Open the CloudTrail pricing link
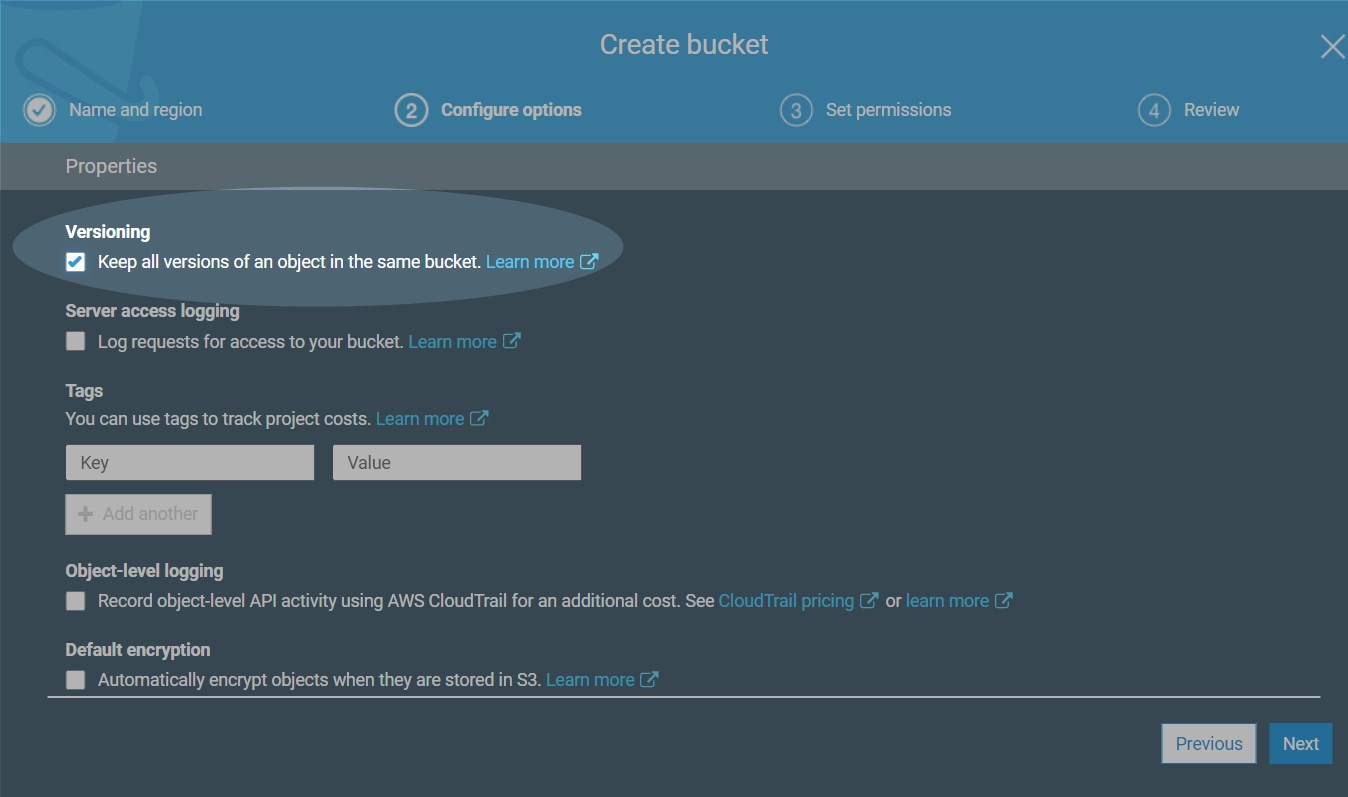The height and width of the screenshot is (797, 1348). pyautogui.click(x=786, y=601)
